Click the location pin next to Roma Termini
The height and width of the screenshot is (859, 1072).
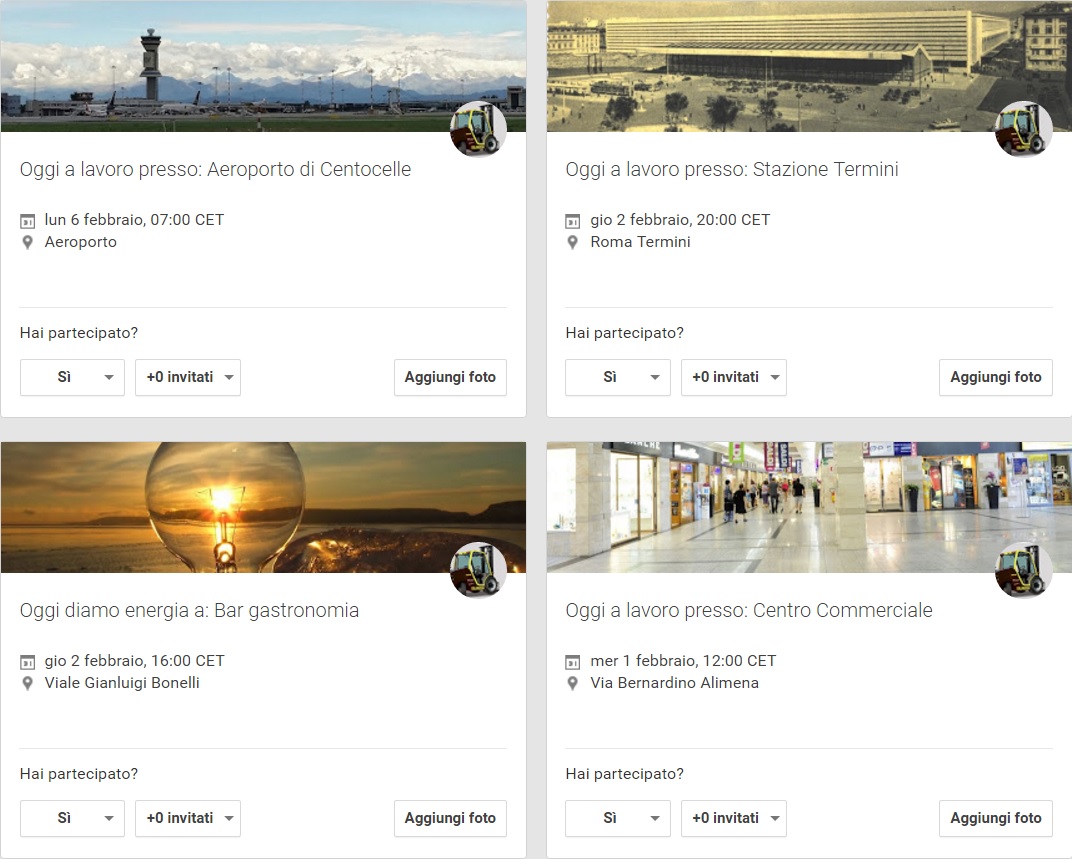coord(573,242)
